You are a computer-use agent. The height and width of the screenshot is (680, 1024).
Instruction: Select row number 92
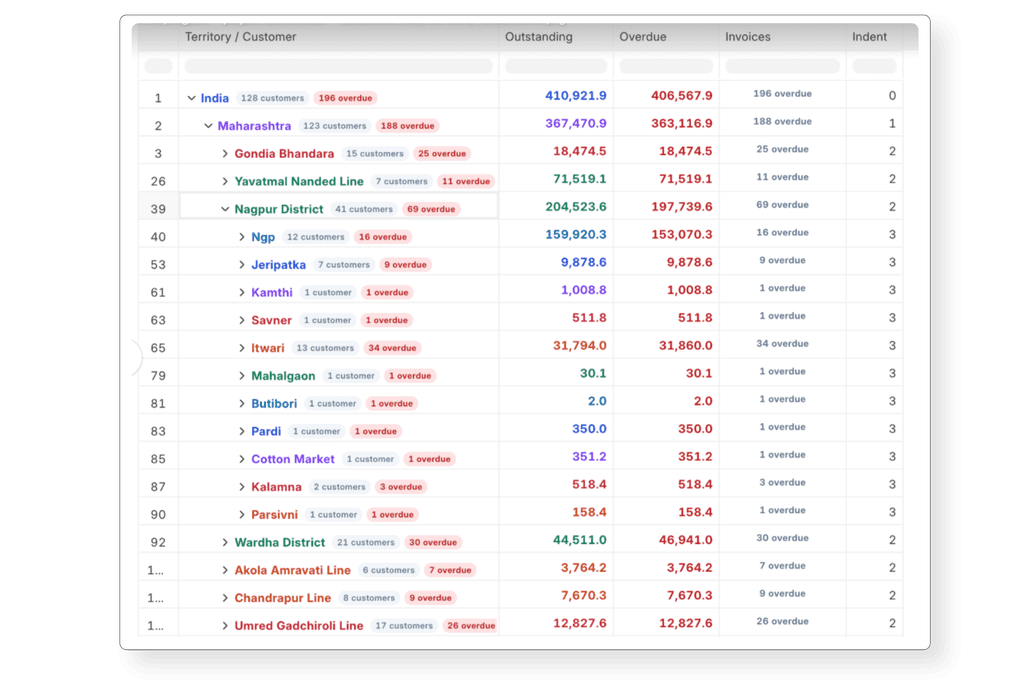coord(158,542)
